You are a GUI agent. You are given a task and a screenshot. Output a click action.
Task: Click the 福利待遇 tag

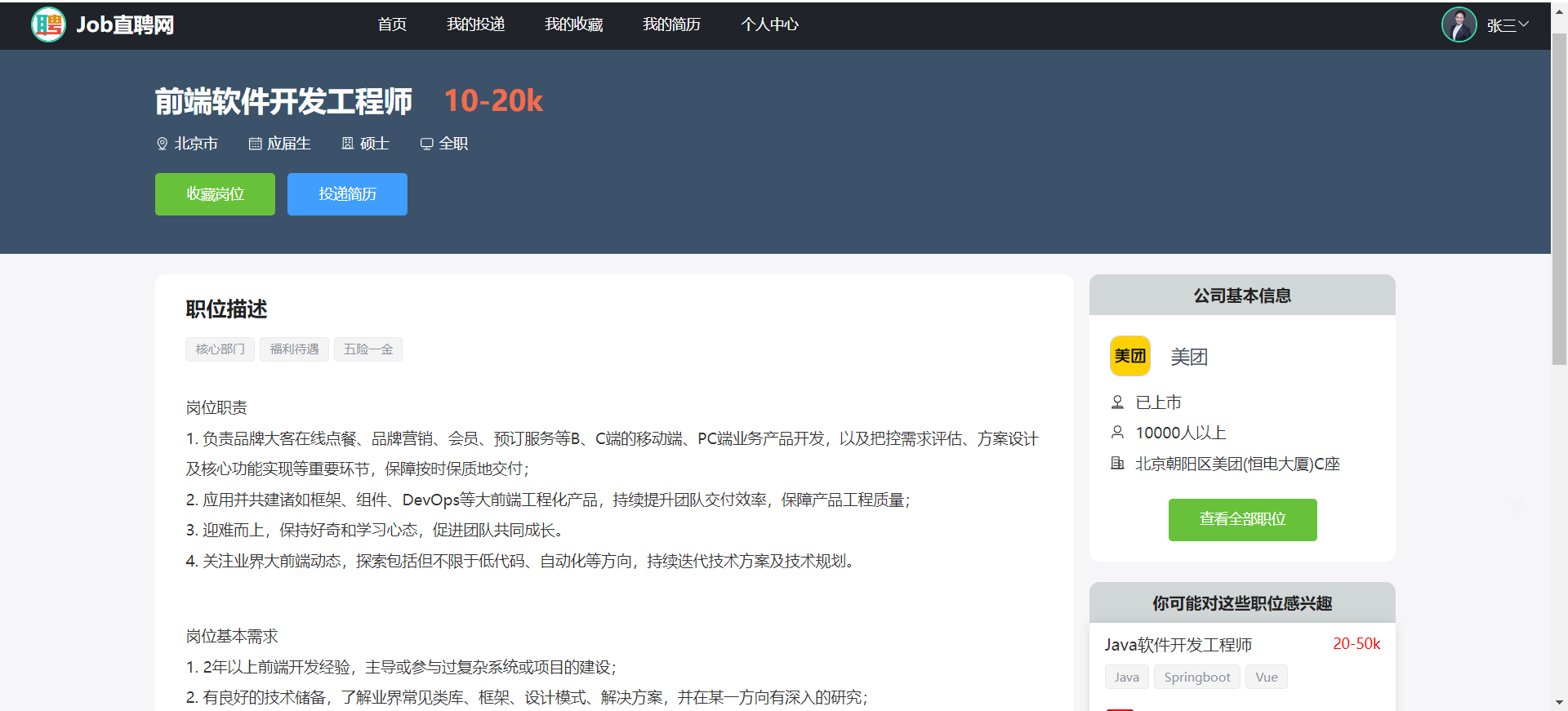(294, 349)
